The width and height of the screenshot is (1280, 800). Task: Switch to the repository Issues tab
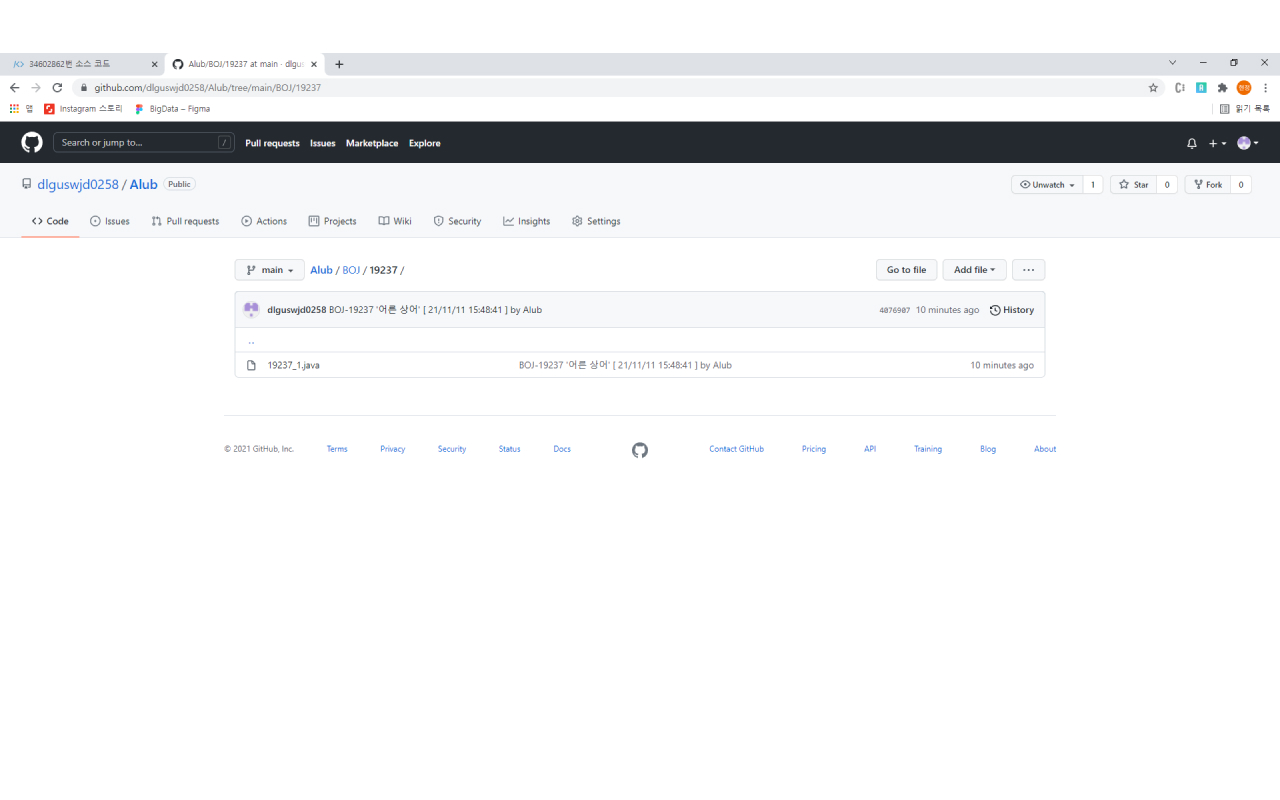click(110, 221)
